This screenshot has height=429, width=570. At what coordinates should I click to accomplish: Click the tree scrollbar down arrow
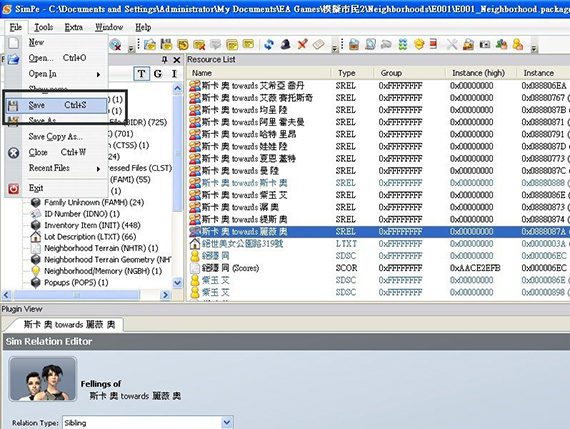(177, 282)
